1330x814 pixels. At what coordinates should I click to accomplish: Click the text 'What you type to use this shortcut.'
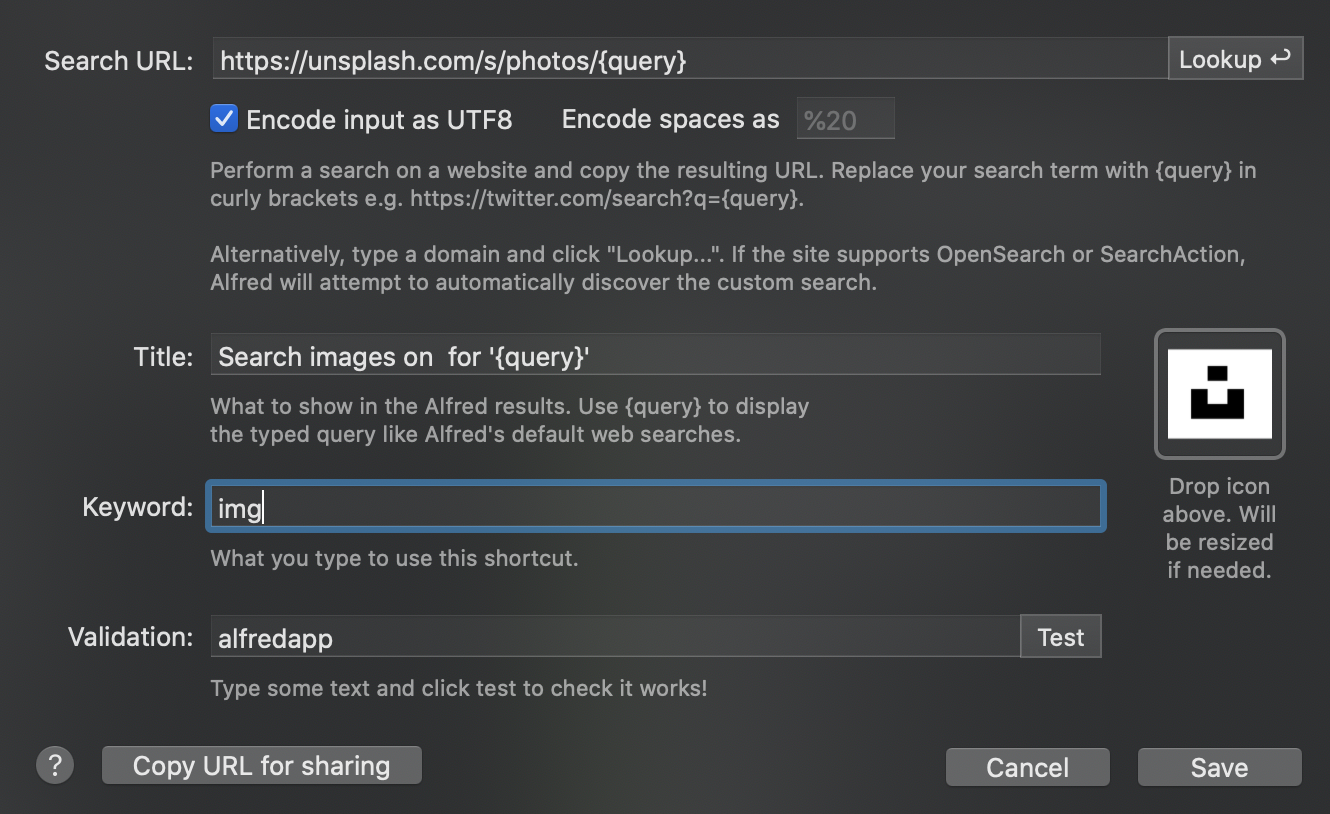[394, 558]
